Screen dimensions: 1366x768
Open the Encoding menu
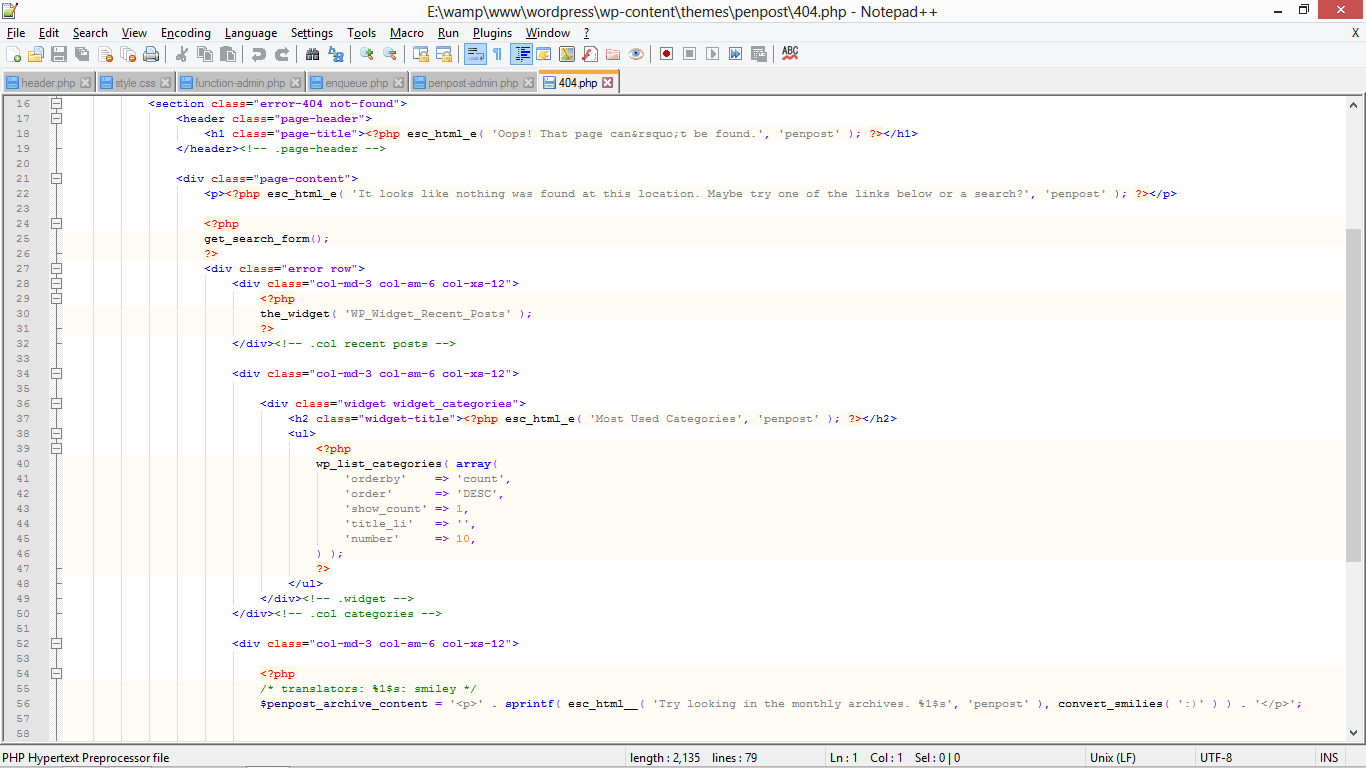[186, 33]
